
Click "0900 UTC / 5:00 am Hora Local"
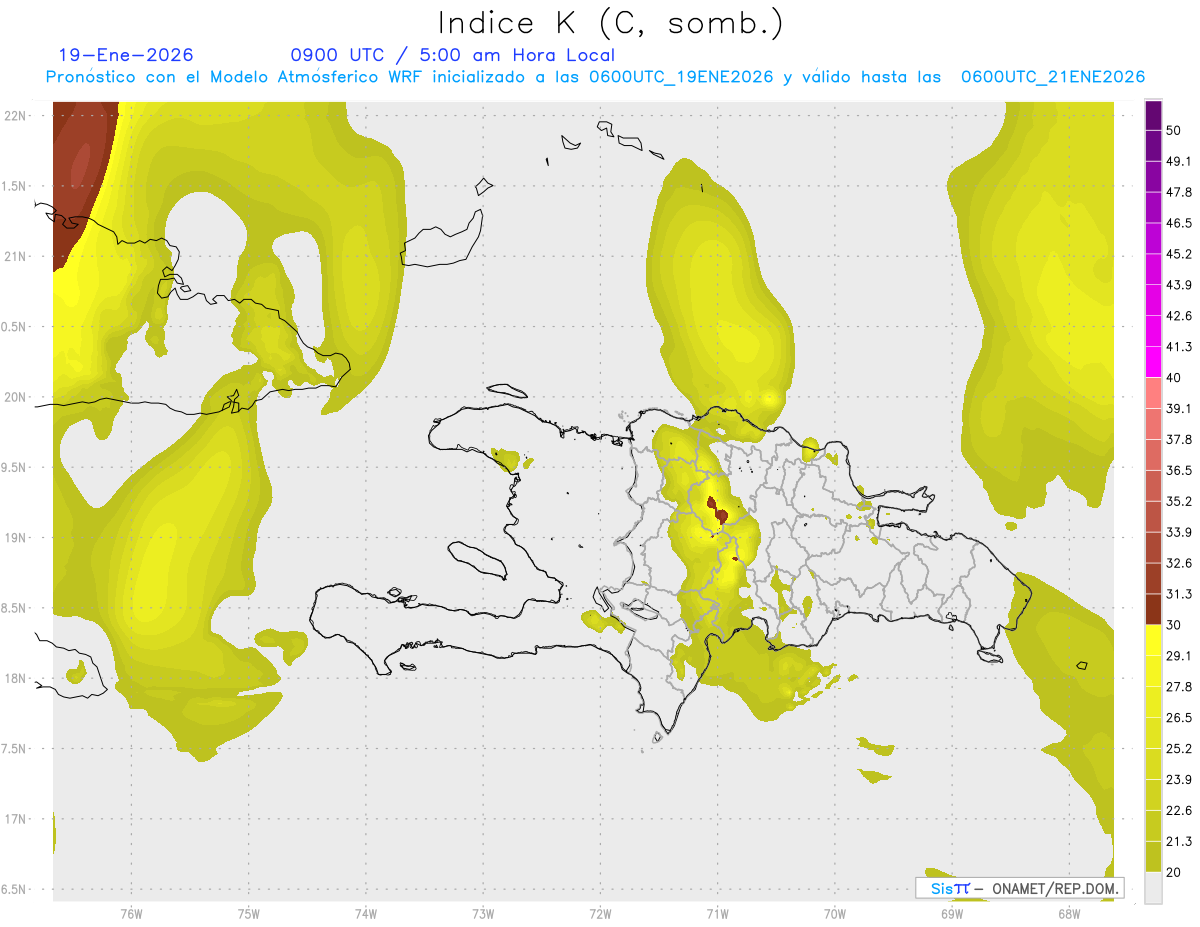tap(453, 55)
